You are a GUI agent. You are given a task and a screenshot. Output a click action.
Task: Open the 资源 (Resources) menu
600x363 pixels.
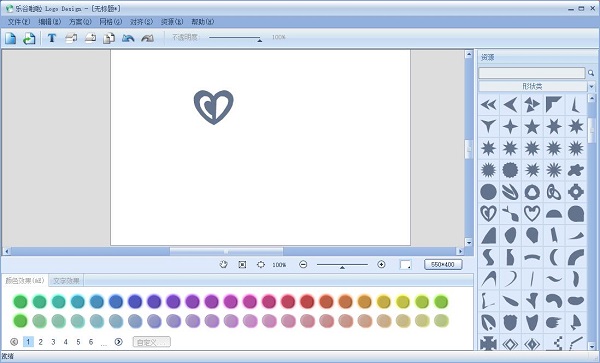click(x=172, y=22)
